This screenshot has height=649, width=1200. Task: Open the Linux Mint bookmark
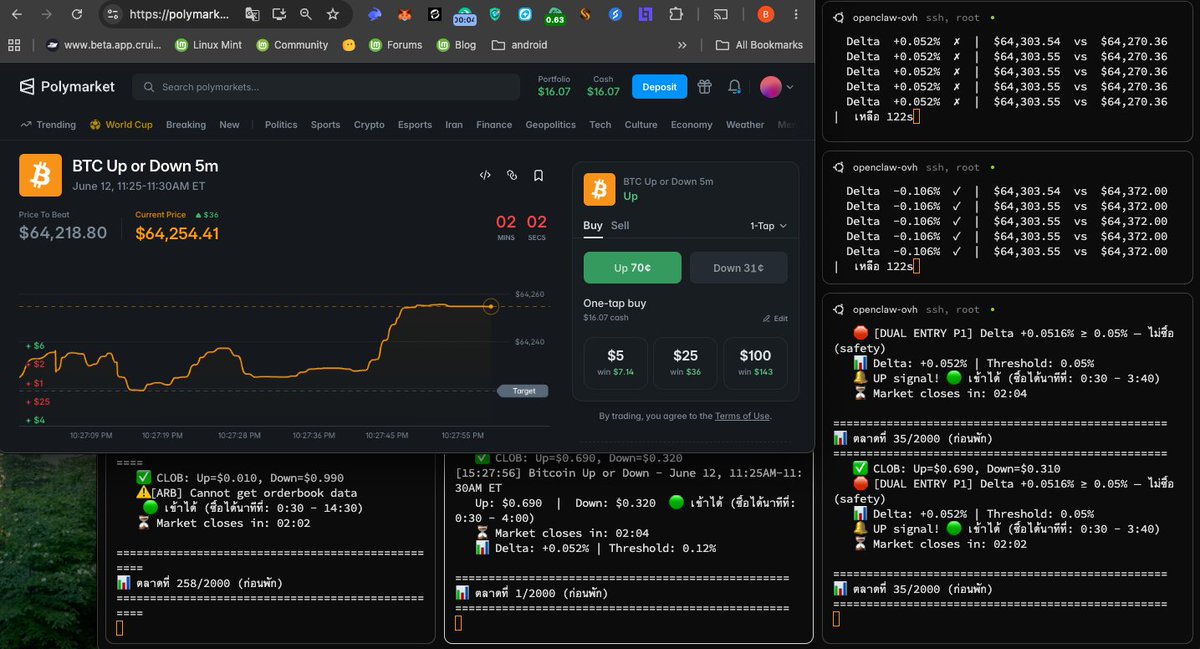tap(210, 45)
